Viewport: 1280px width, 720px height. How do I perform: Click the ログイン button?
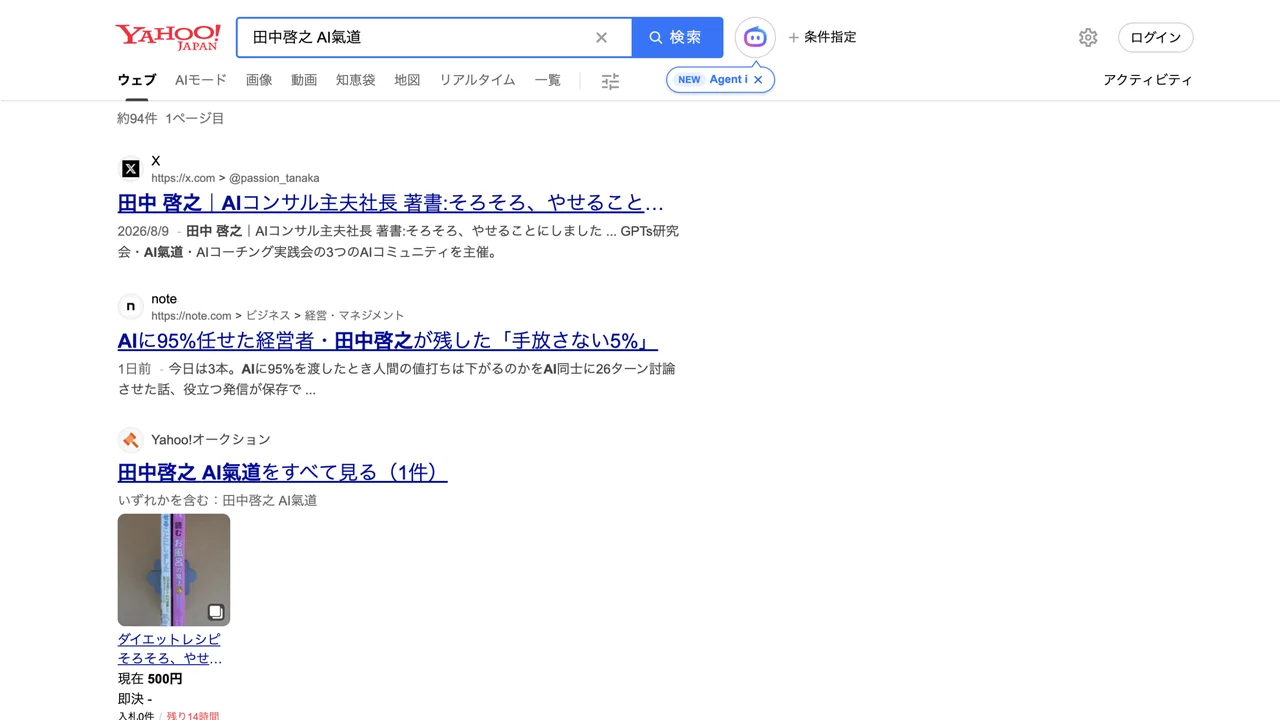click(x=1156, y=37)
